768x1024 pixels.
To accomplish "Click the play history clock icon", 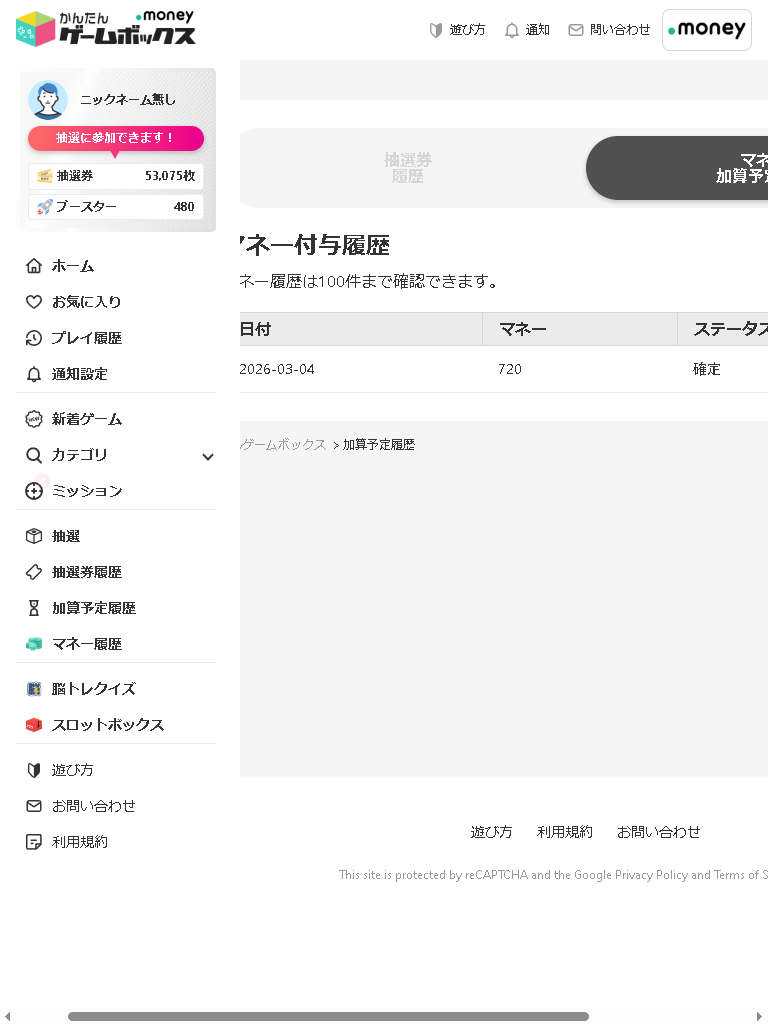I will [34, 338].
